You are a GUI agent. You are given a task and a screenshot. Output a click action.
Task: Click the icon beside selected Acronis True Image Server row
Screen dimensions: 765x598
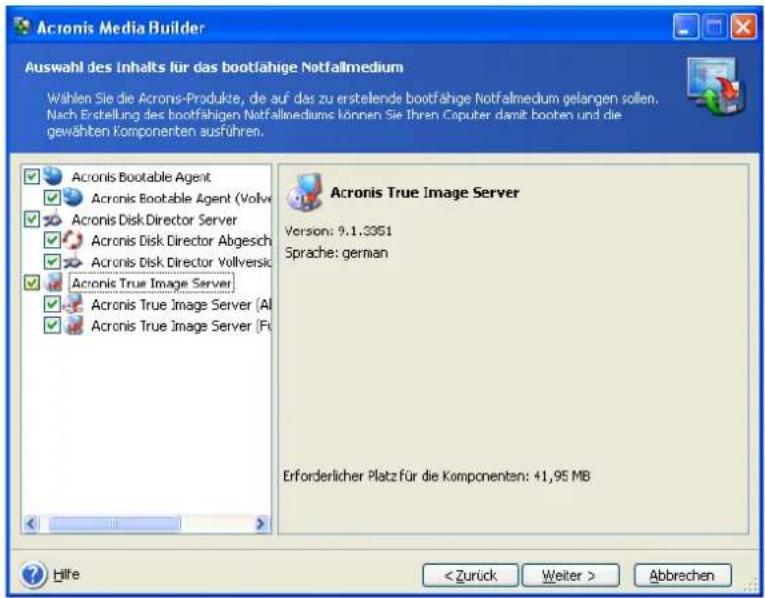point(53,283)
